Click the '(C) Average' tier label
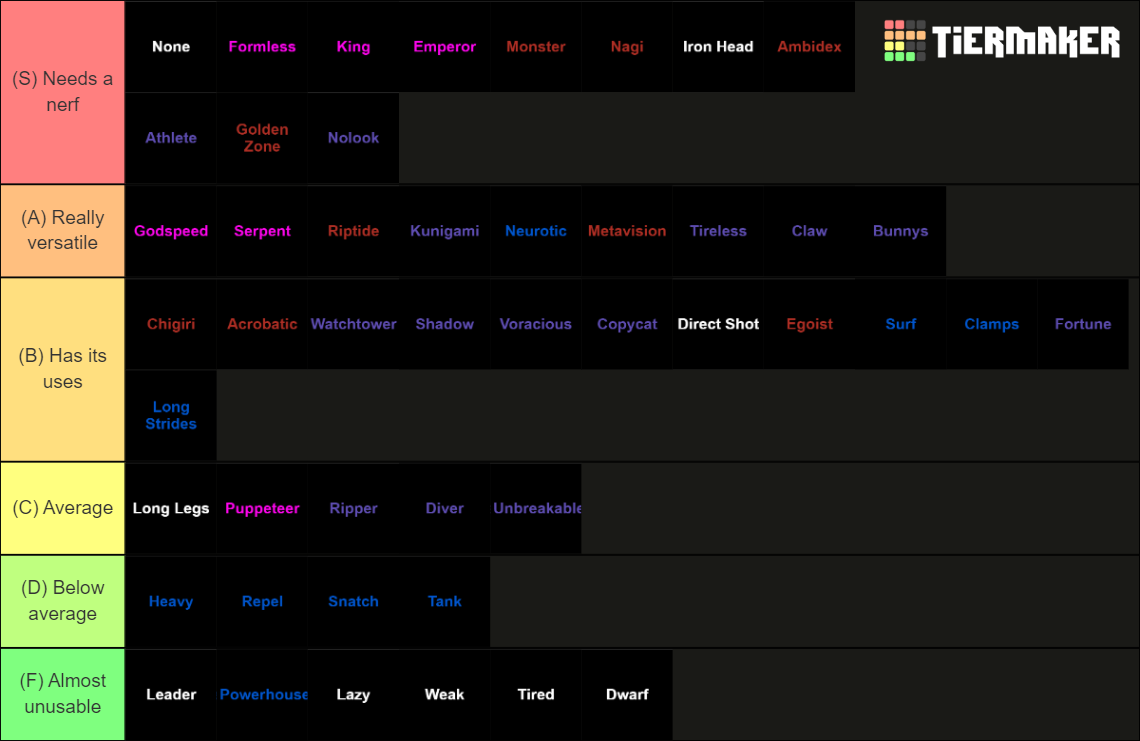Image resolution: width=1140 pixels, height=741 pixels. pos(62,508)
